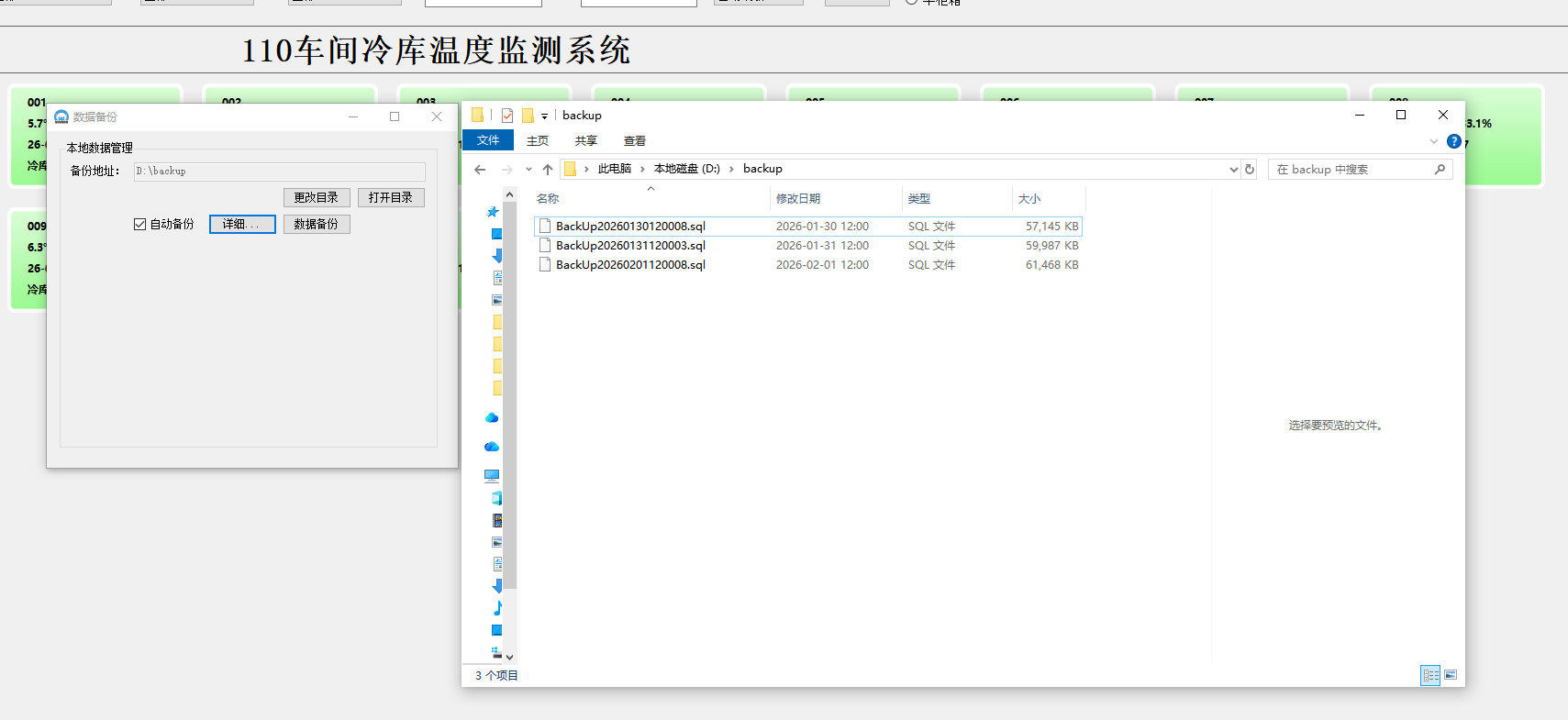Click the Quick access star icon
This screenshot has height=720, width=1568.
point(493,212)
